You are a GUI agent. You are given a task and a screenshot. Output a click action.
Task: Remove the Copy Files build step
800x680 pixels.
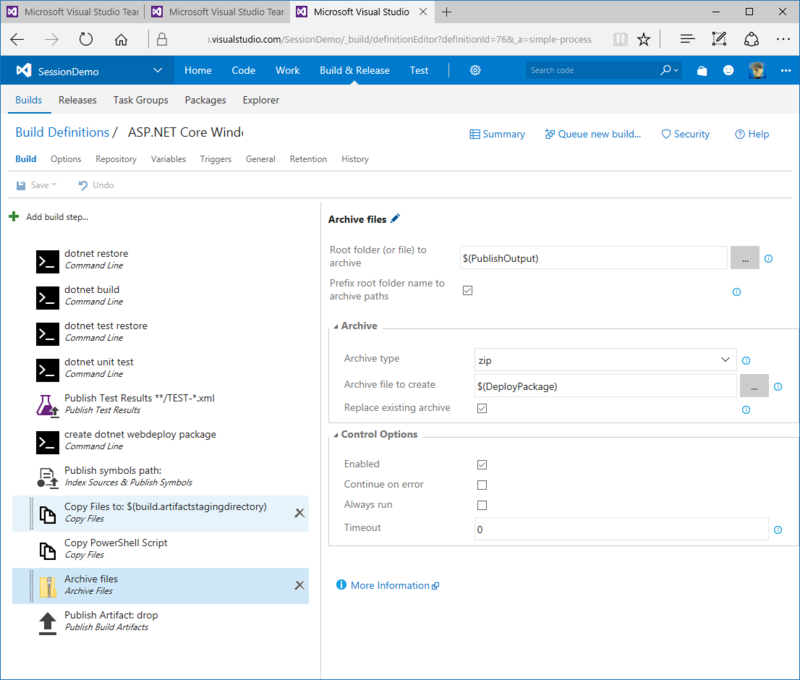coord(299,513)
